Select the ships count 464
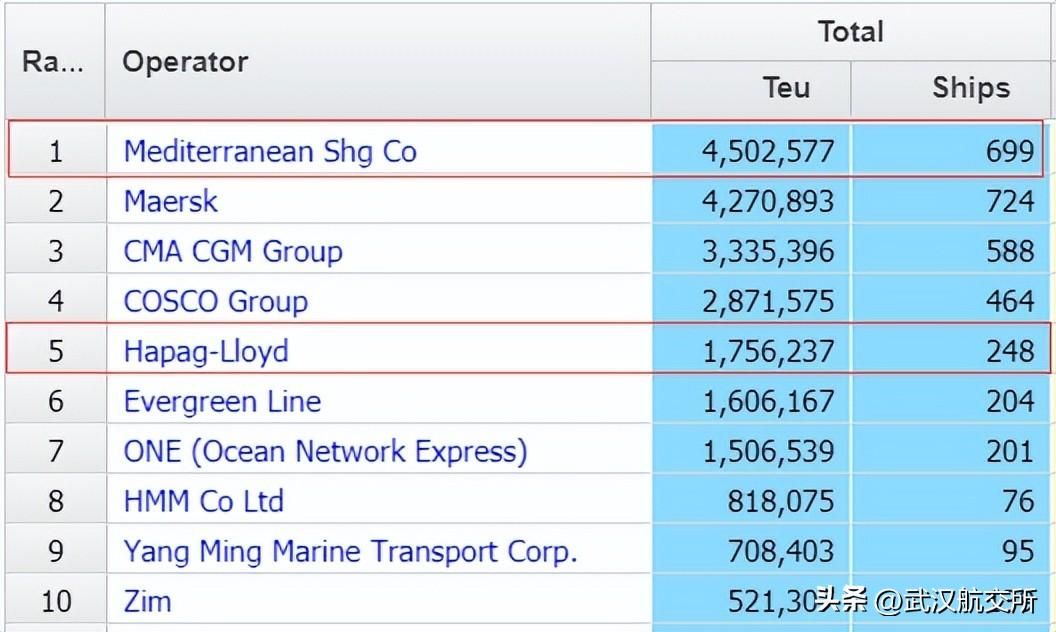The image size is (1056, 632). 1010,301
